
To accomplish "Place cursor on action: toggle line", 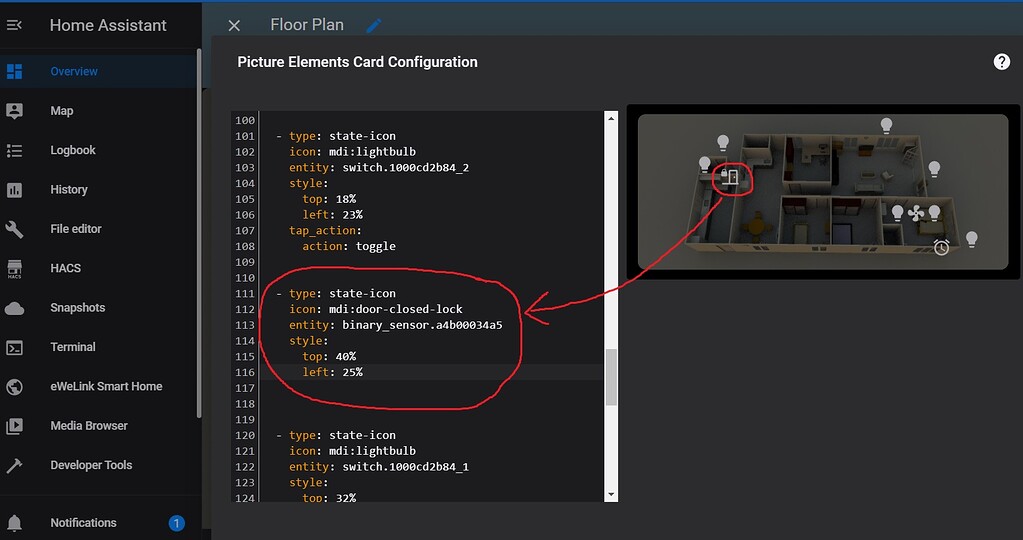I will point(348,247).
